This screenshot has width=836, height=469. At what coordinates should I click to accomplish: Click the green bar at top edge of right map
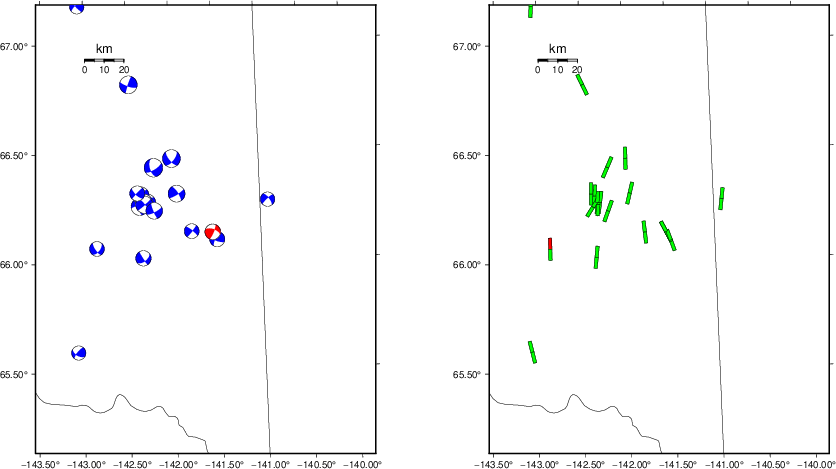530,11
